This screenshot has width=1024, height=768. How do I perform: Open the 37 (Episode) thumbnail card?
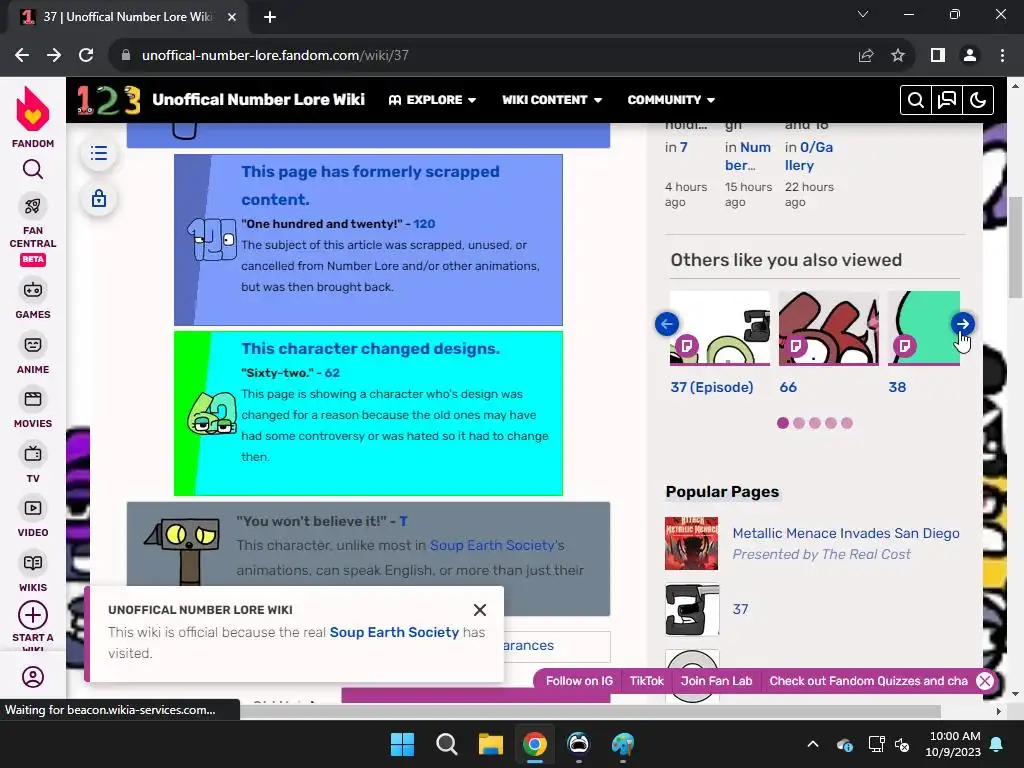point(720,328)
